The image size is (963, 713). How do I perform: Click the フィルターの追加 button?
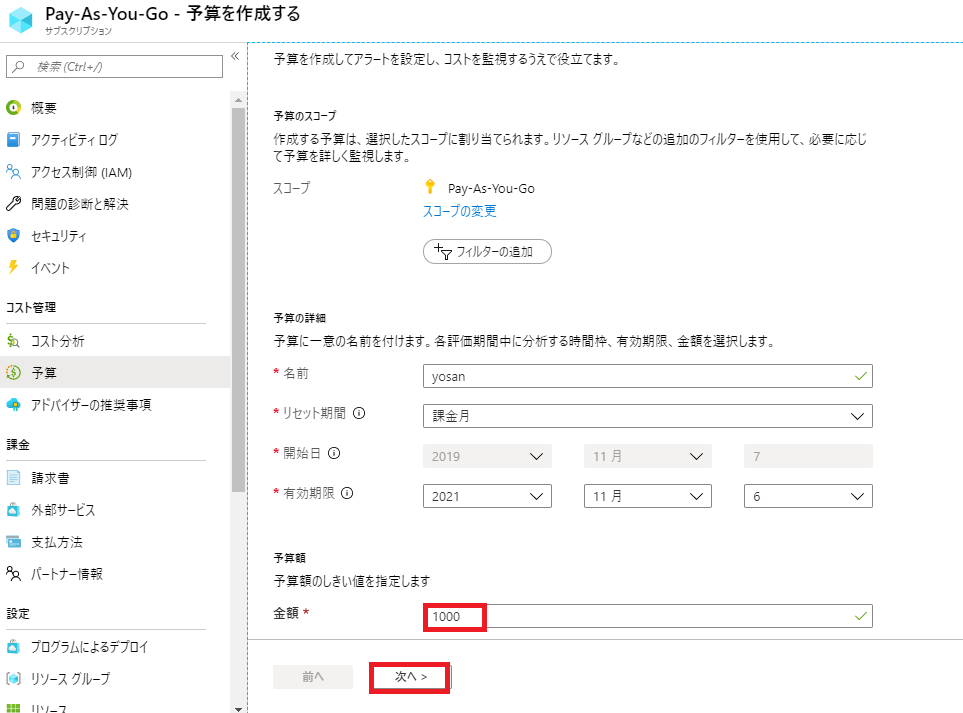pos(487,251)
